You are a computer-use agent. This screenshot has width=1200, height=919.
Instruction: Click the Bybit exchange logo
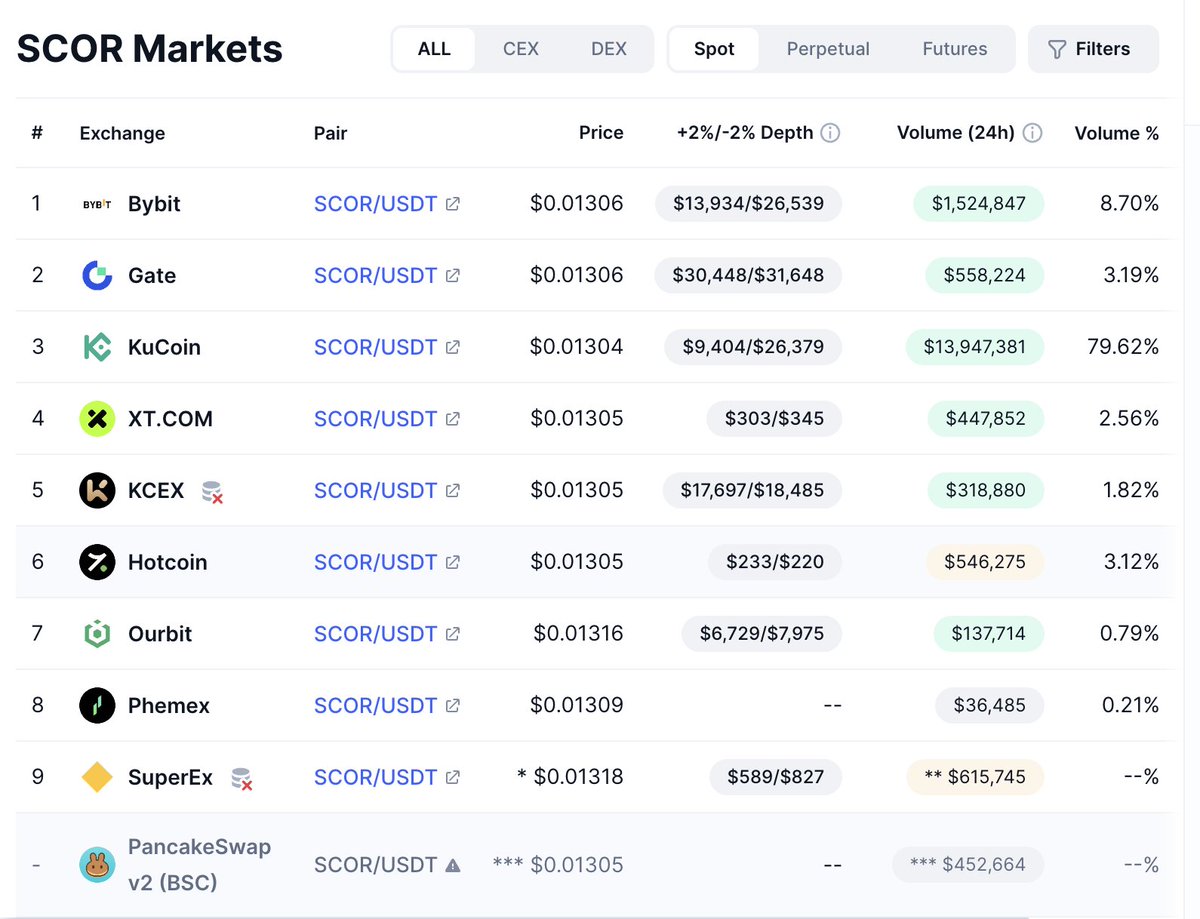[97, 204]
